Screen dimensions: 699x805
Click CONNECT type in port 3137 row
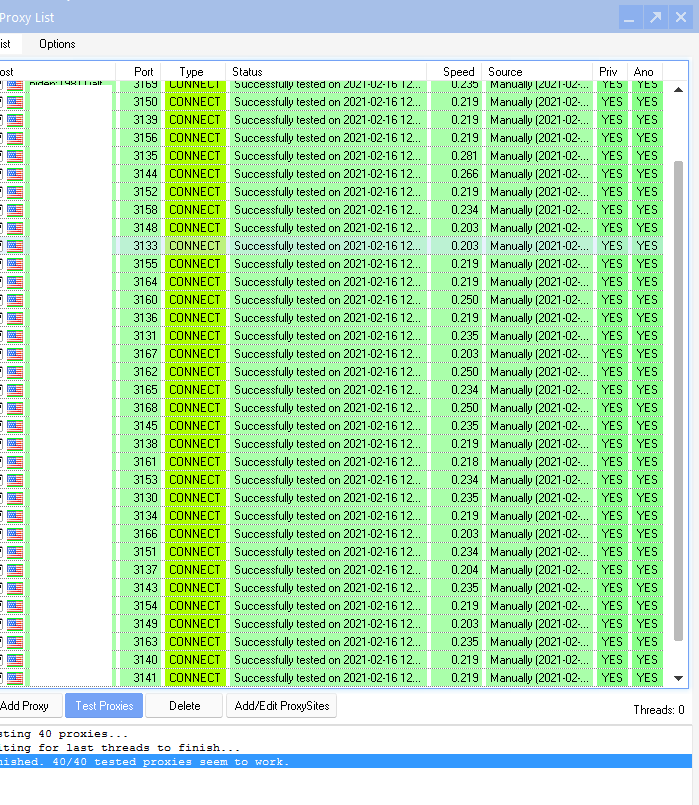pyautogui.click(x=195, y=570)
